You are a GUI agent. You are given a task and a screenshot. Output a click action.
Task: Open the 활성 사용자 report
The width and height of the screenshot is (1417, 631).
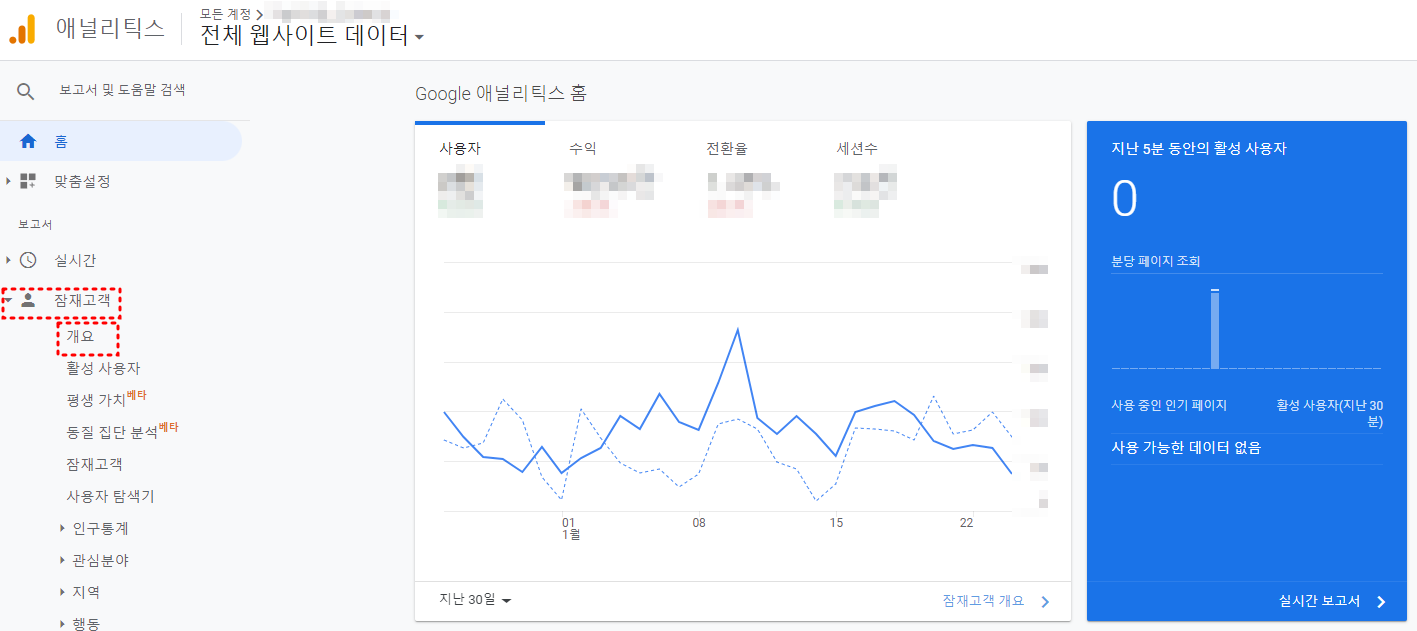click(x=103, y=368)
